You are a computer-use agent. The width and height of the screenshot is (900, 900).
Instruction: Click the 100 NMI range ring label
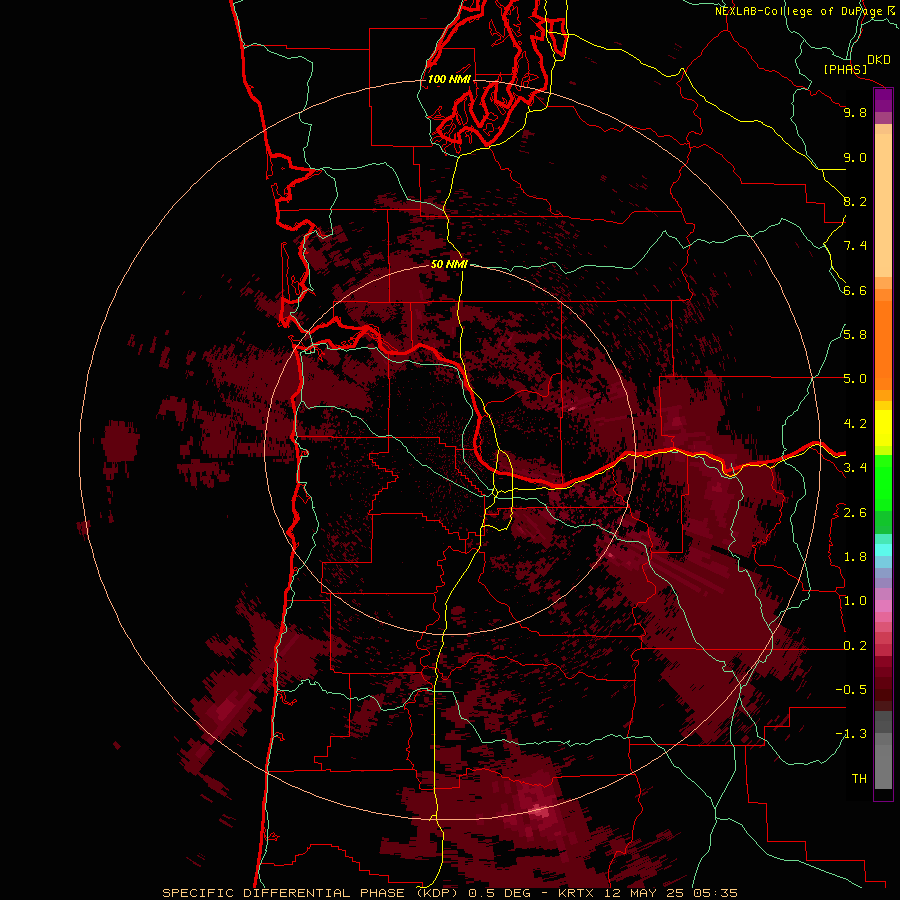(x=449, y=79)
